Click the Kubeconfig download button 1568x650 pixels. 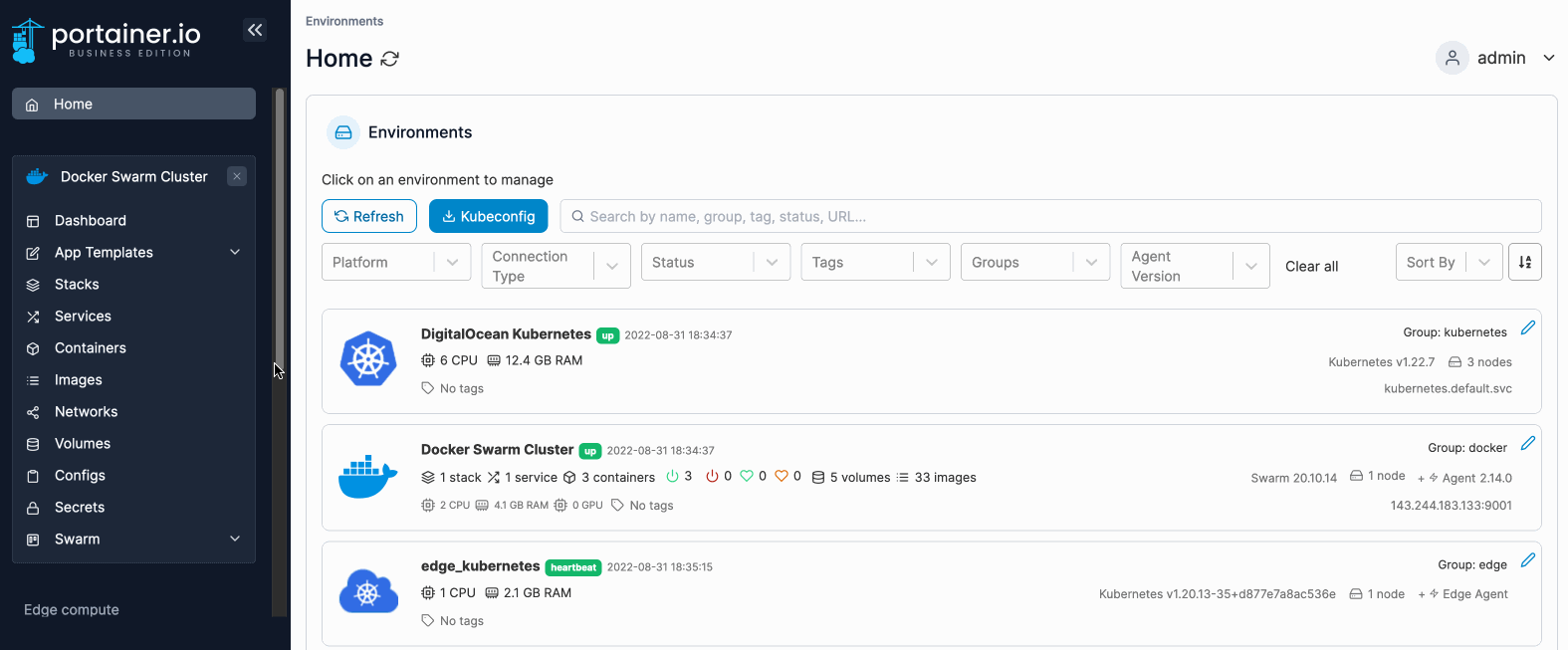click(x=489, y=216)
